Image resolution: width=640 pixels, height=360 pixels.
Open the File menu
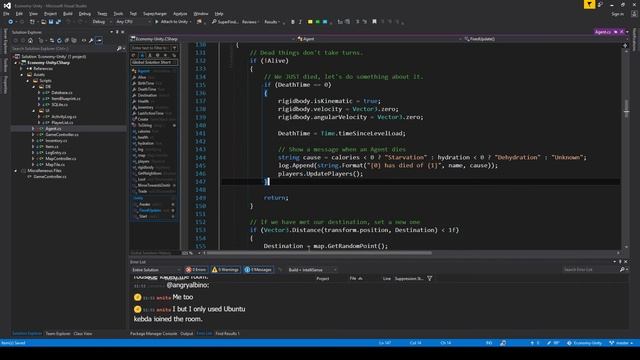tap(6, 13)
